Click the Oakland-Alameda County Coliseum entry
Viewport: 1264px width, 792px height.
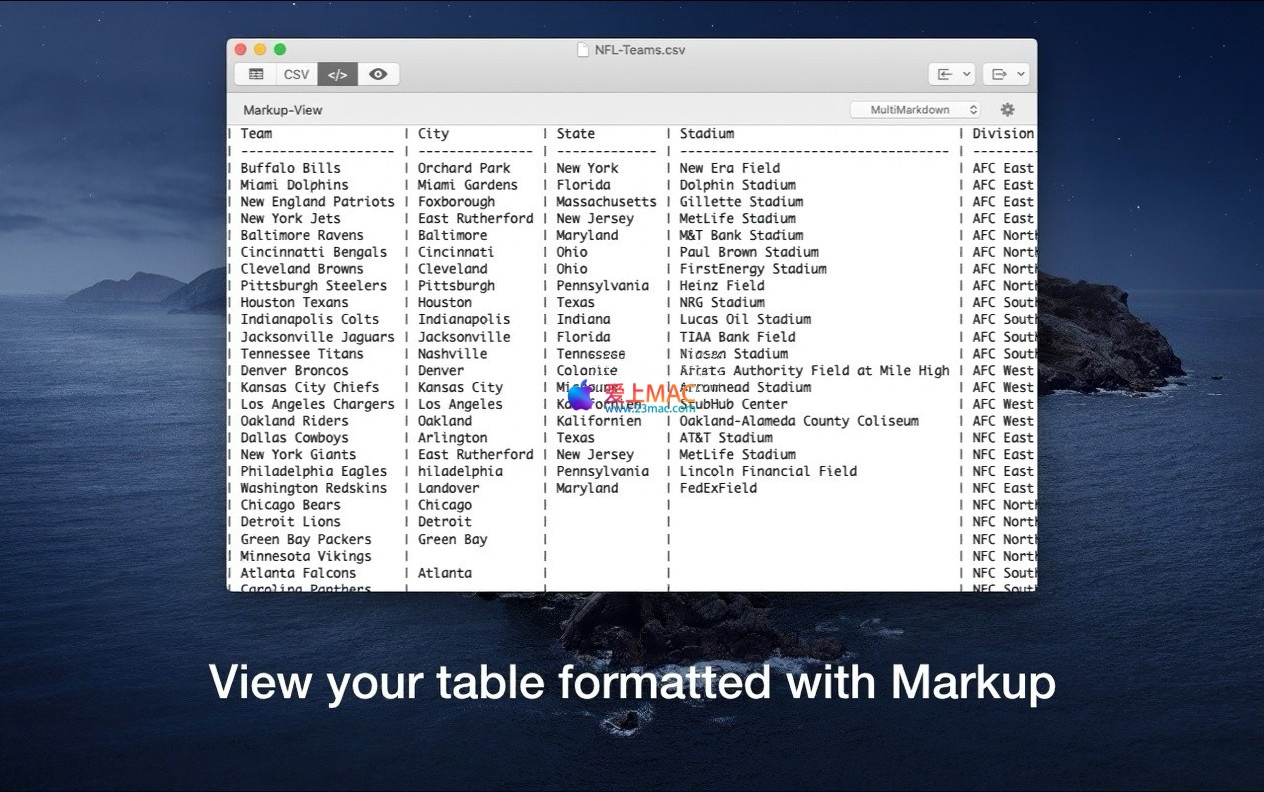[799, 421]
